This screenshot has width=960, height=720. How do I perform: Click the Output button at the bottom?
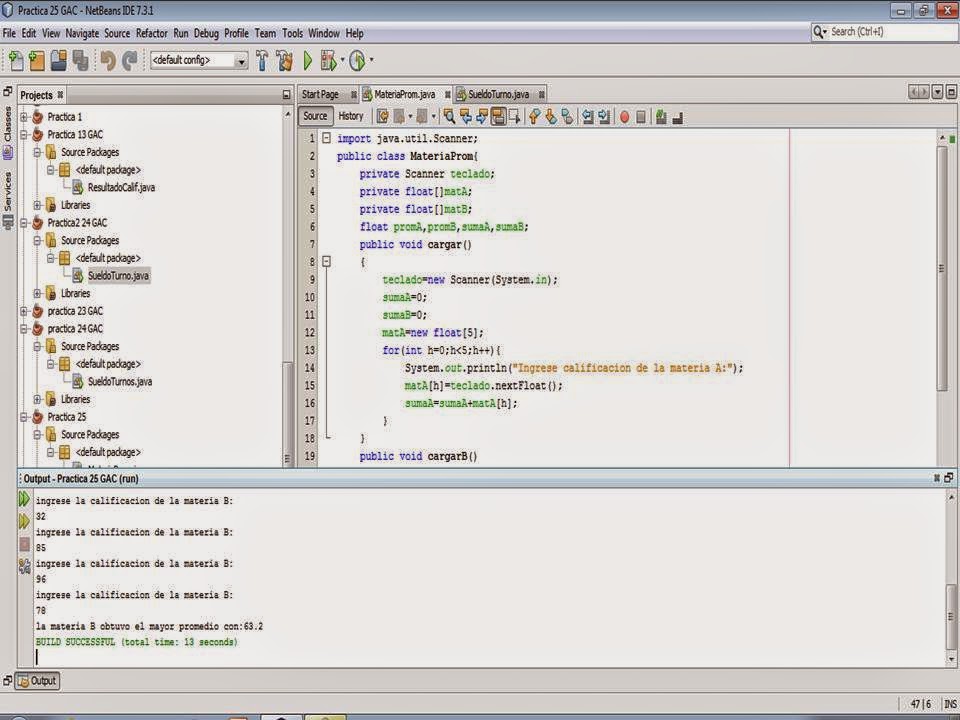coord(37,681)
